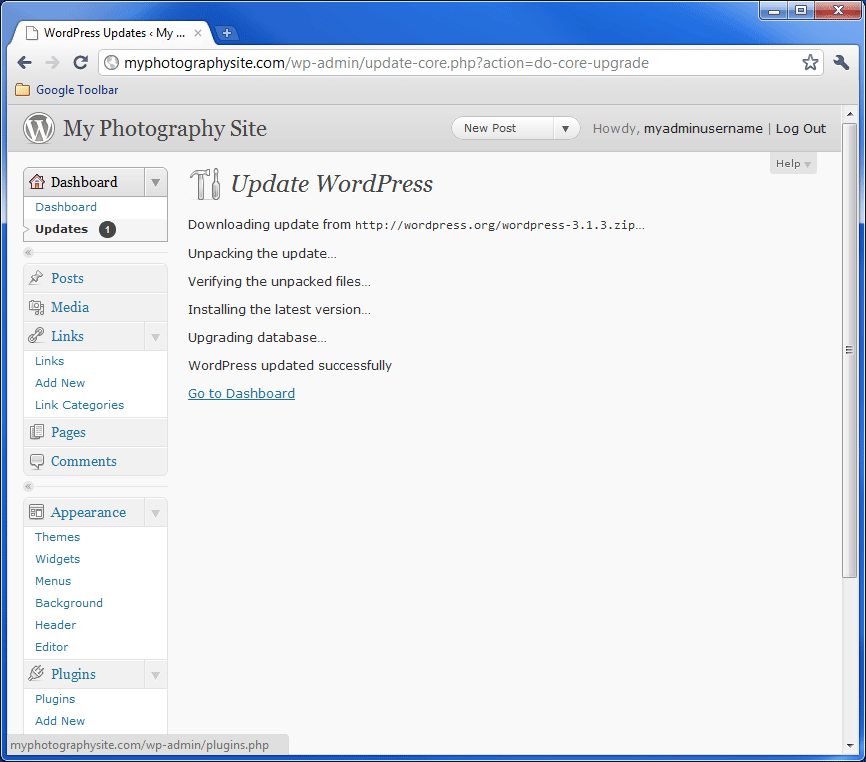Collapse the Dashboard menu section

tap(156, 182)
